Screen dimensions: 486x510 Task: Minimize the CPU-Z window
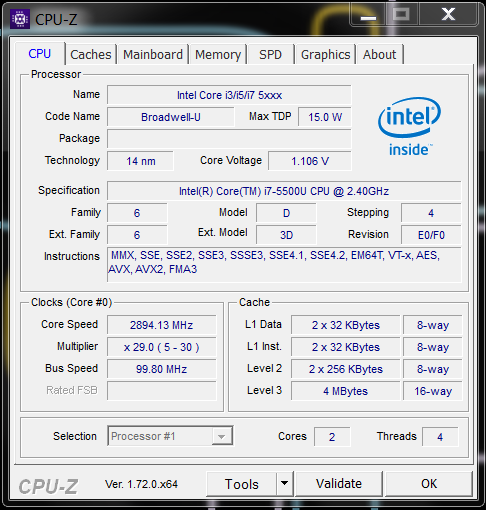368,15
